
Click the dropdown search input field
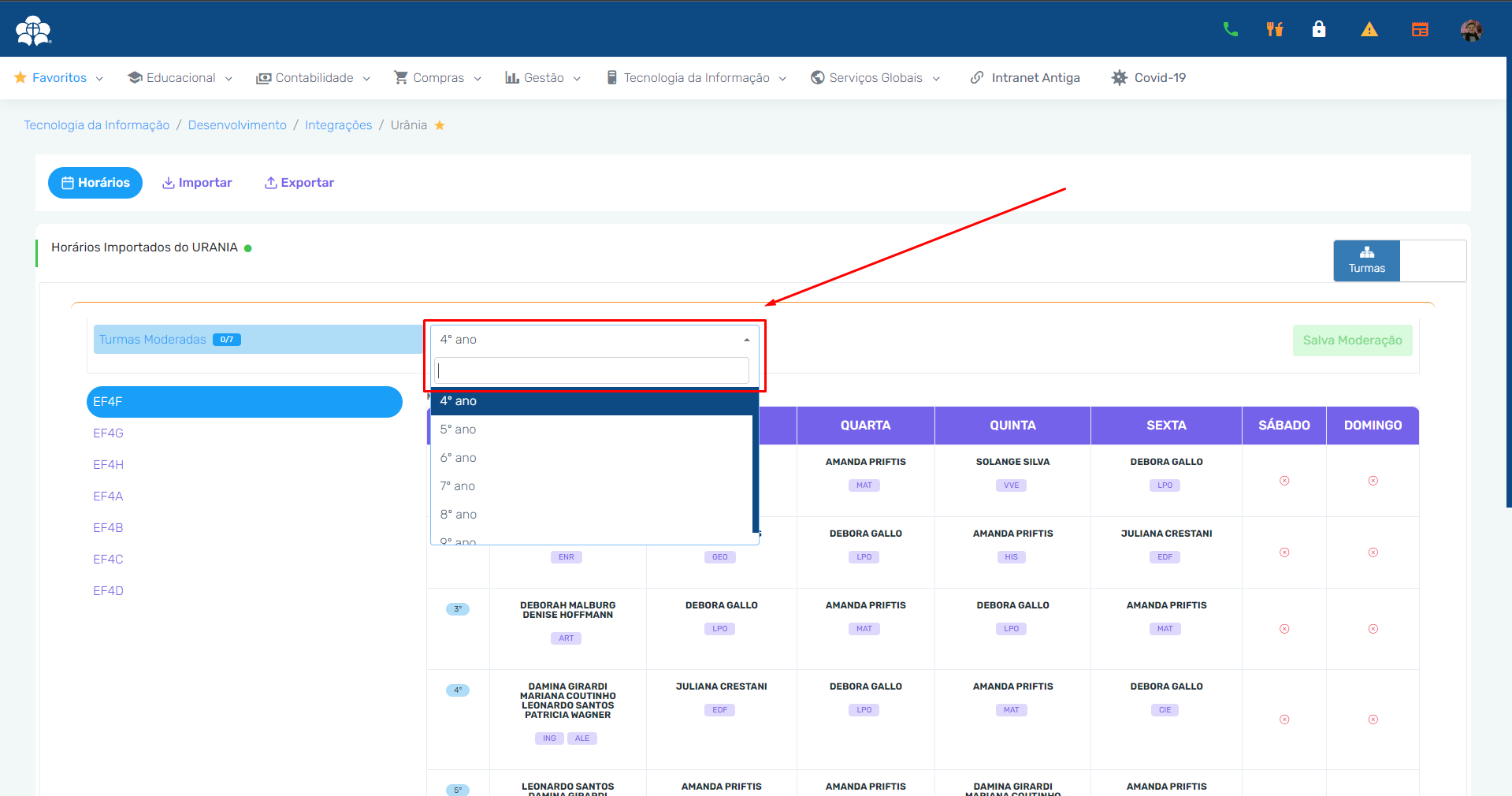591,370
